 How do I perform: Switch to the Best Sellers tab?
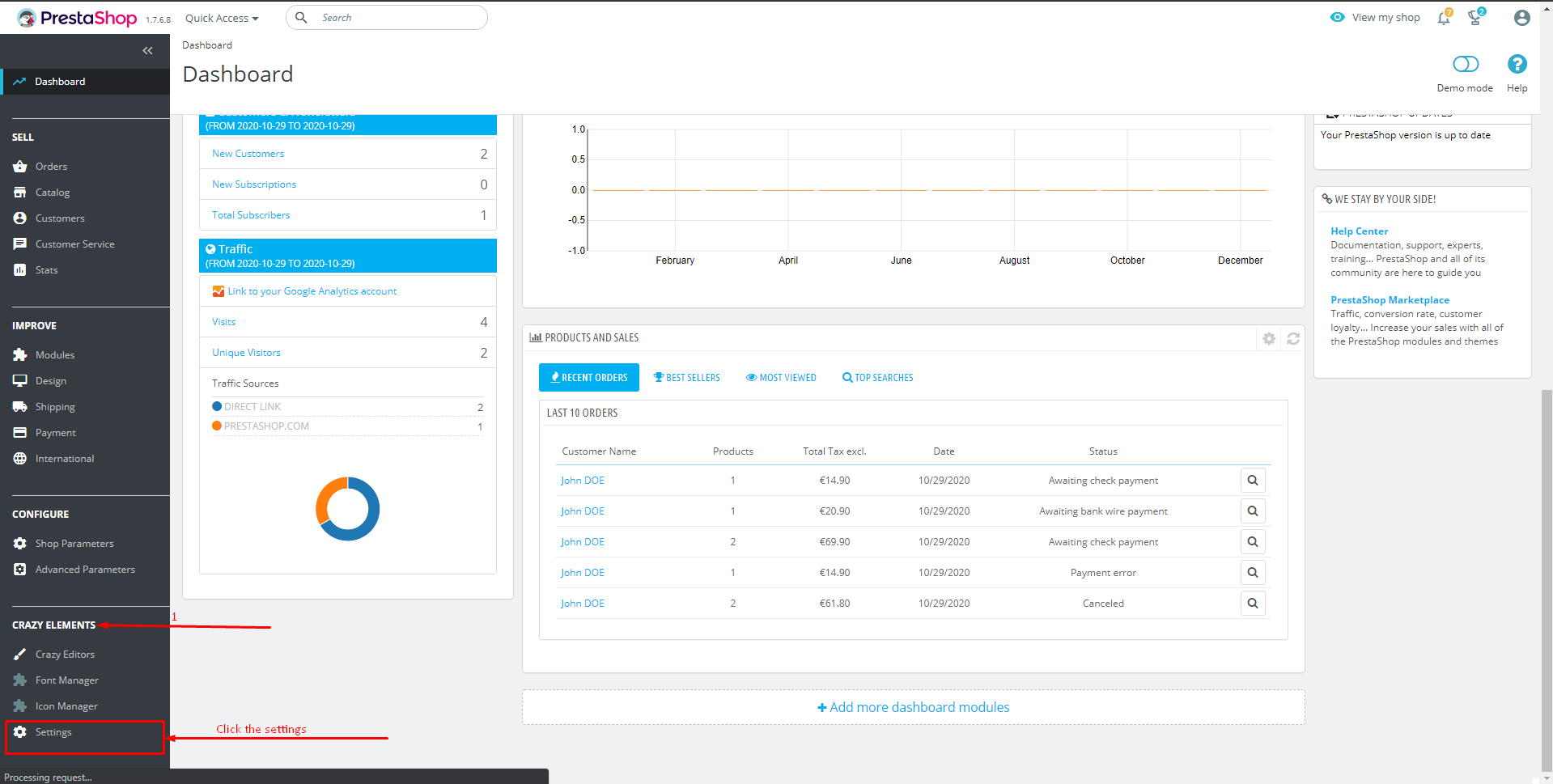pyautogui.click(x=686, y=377)
